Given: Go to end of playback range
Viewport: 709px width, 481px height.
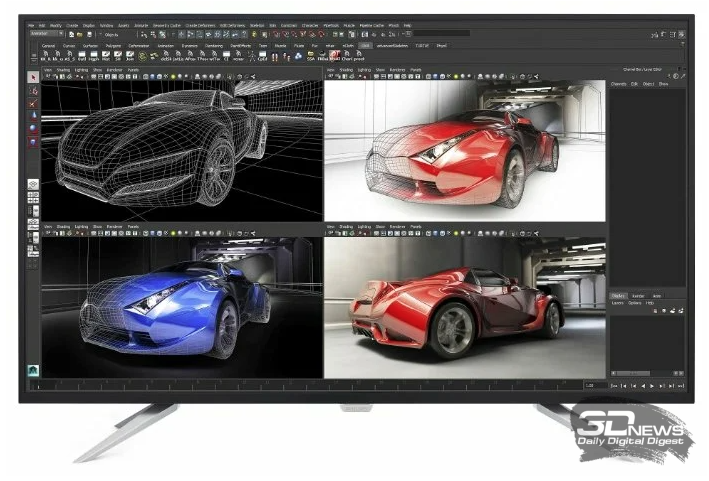Looking at the screenshot, I should [x=681, y=386].
